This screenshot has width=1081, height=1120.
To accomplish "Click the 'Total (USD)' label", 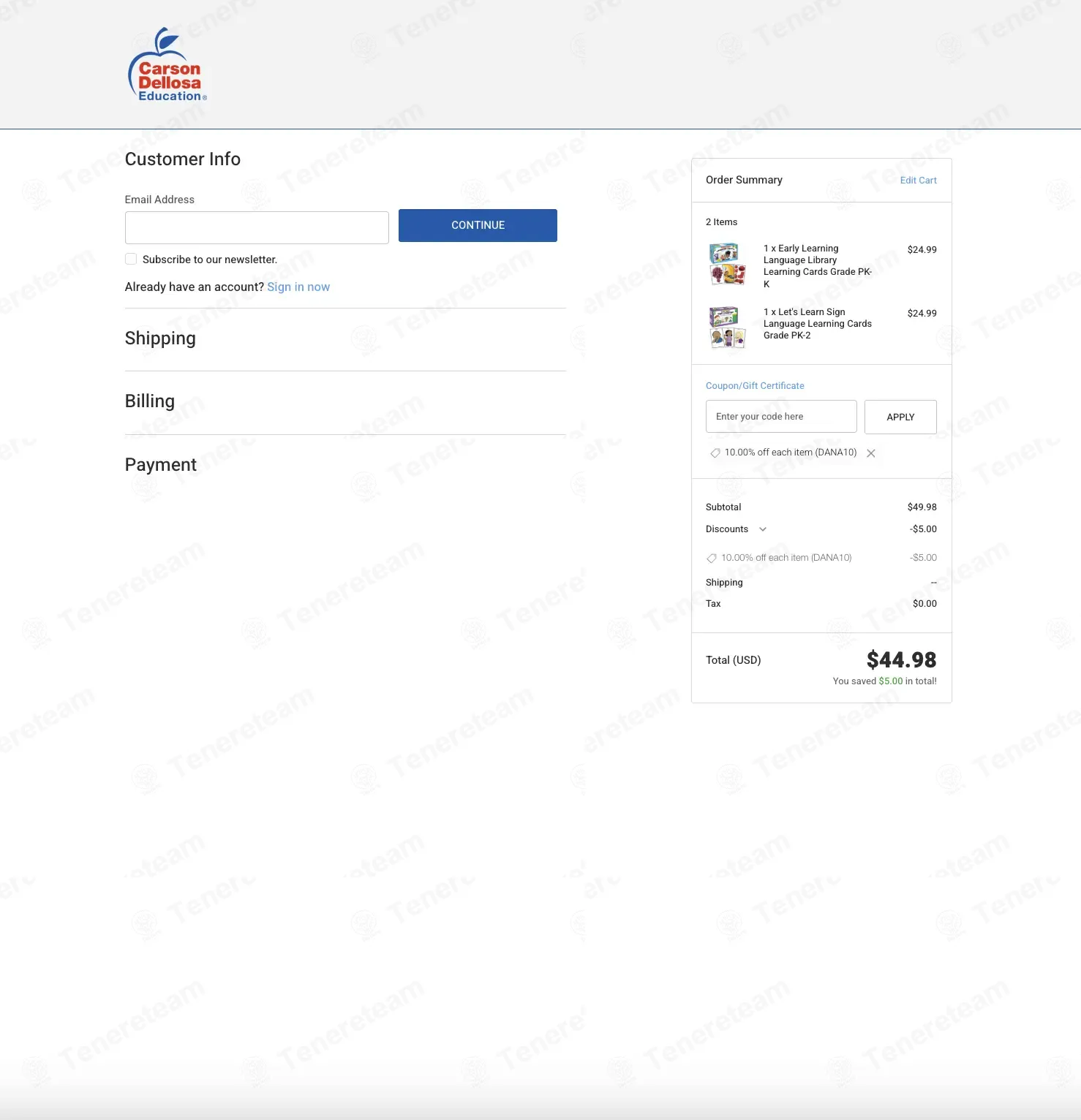I will (x=733, y=660).
